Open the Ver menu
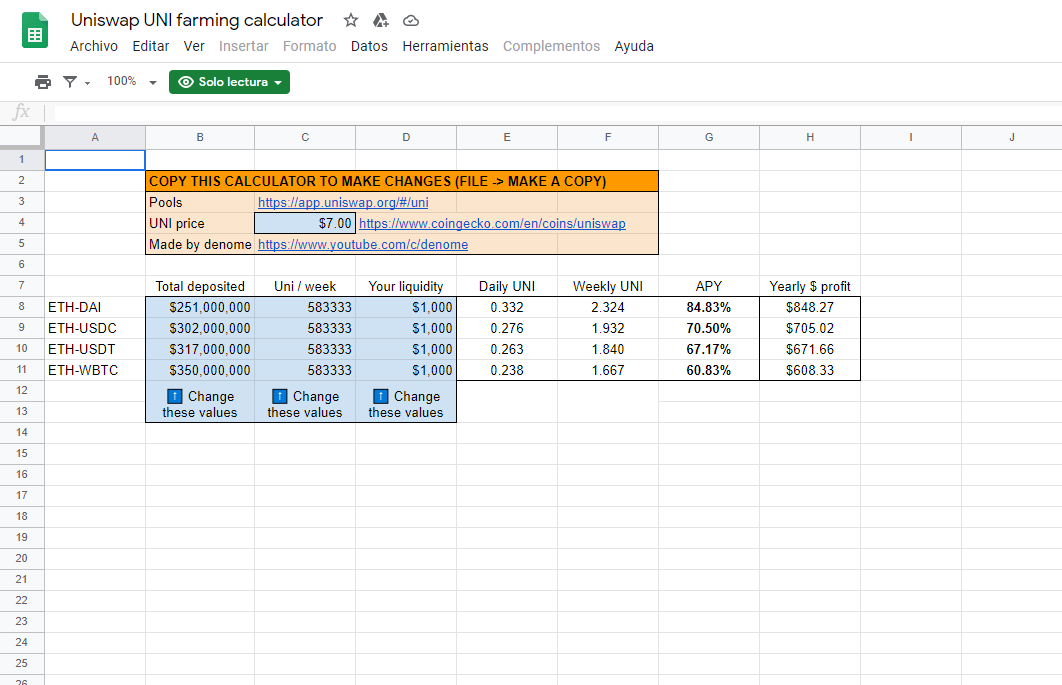This screenshot has width=1062, height=685. click(x=194, y=46)
